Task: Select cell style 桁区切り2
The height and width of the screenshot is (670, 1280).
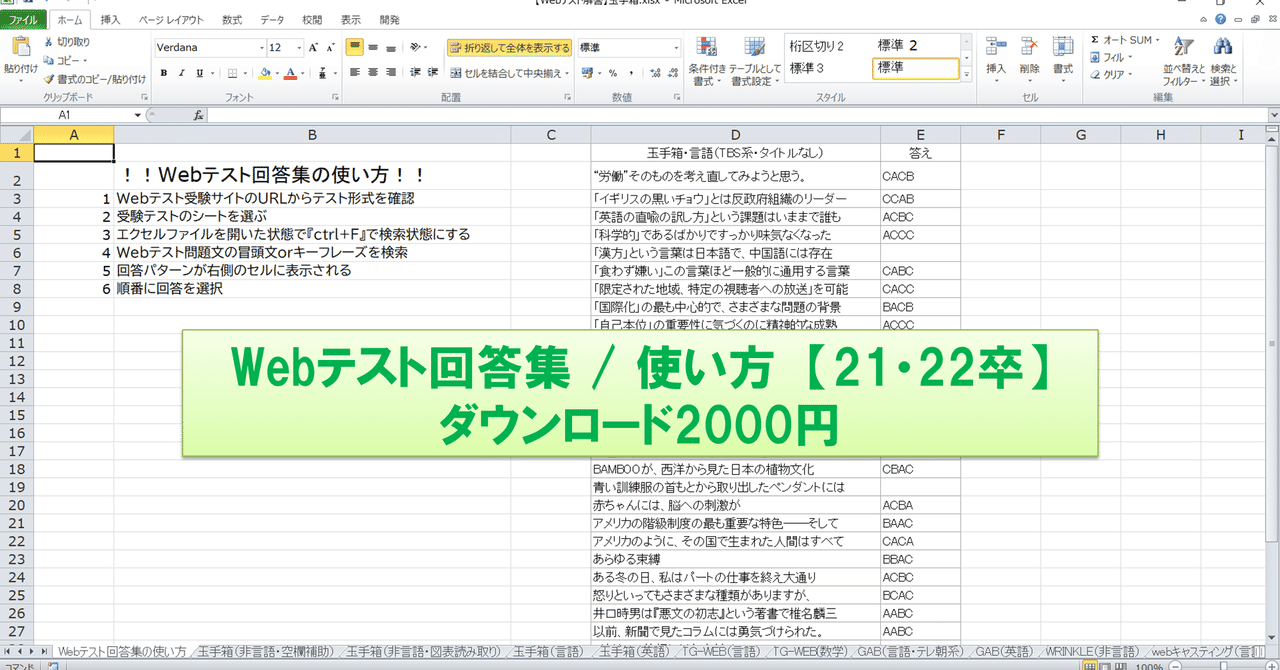Action: (x=817, y=46)
